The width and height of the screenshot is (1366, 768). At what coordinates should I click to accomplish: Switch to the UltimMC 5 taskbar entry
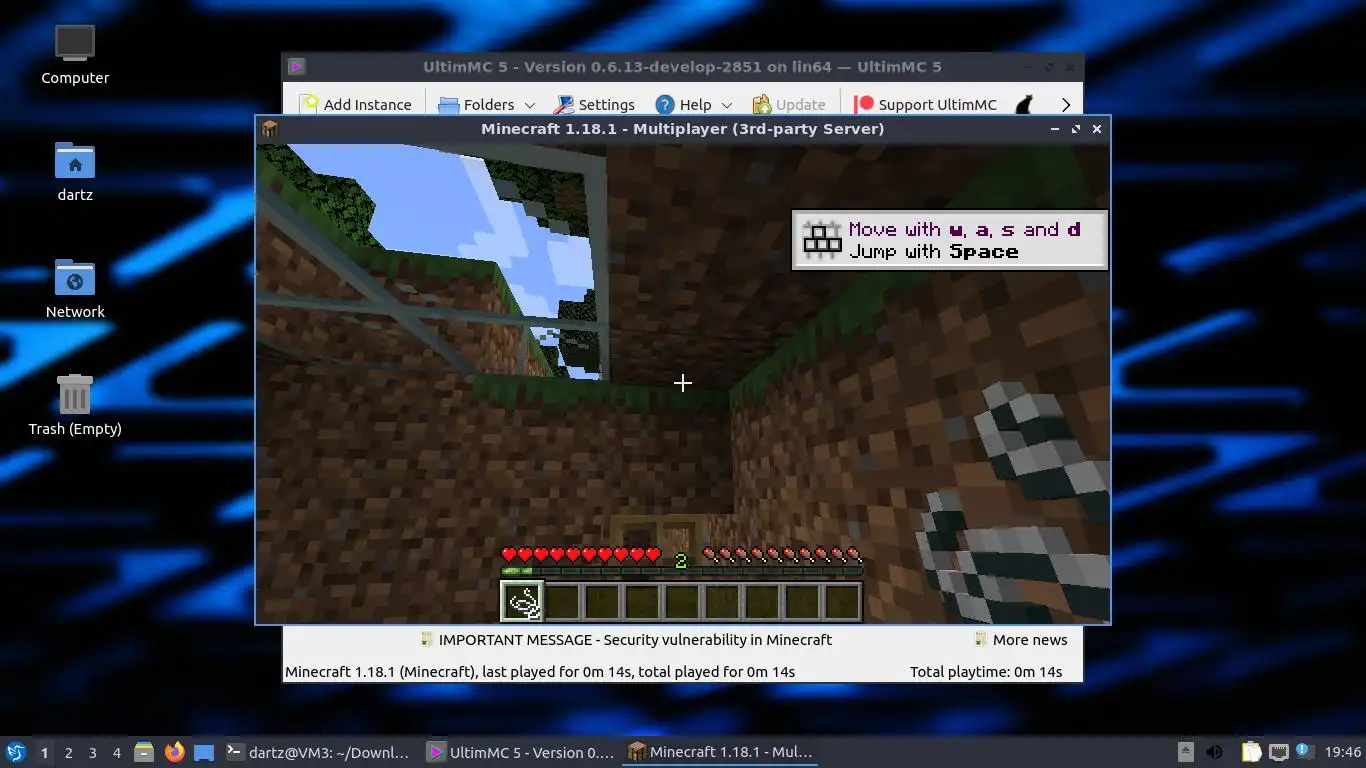520,752
